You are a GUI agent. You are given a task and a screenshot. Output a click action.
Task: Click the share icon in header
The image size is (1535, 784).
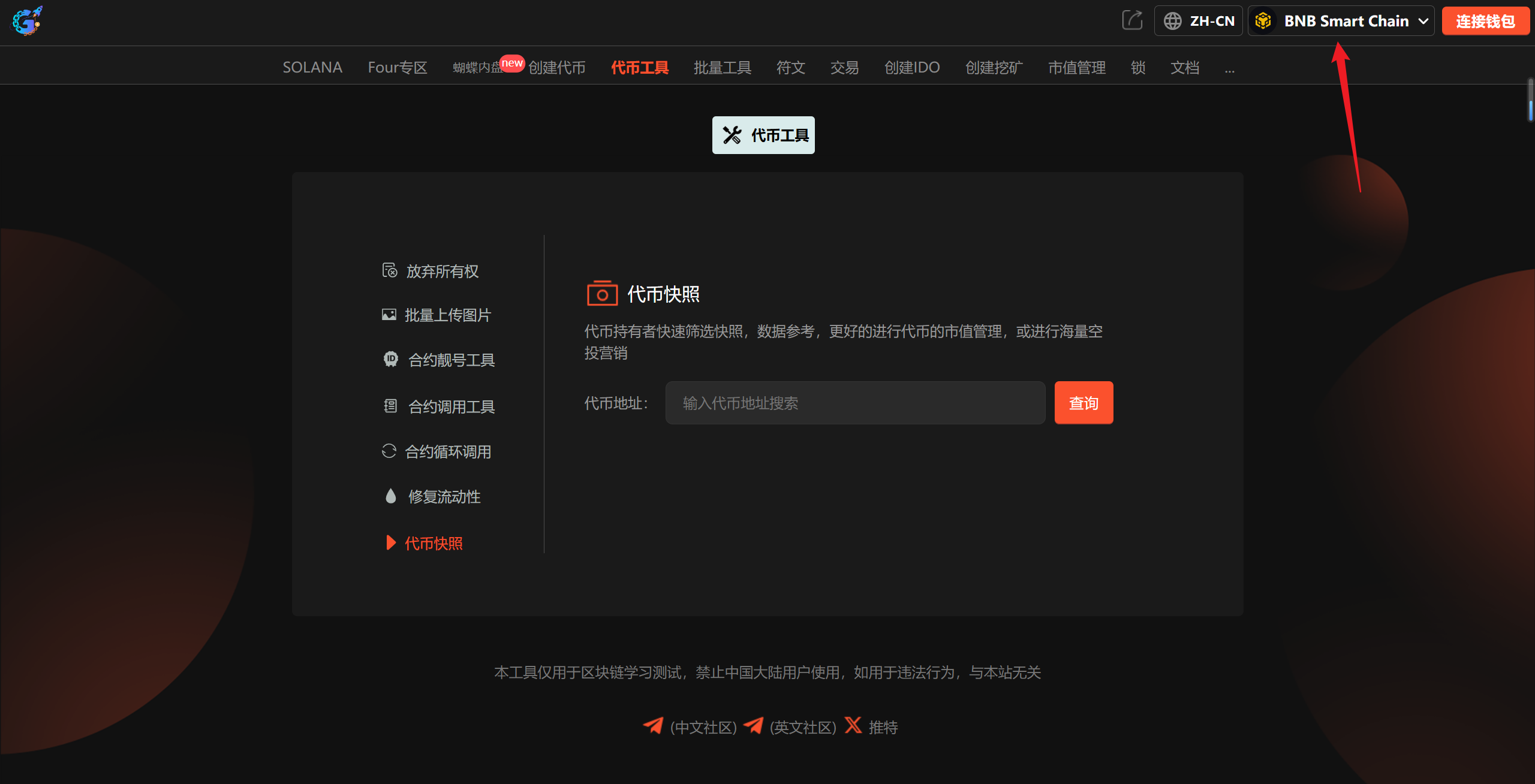(1132, 20)
